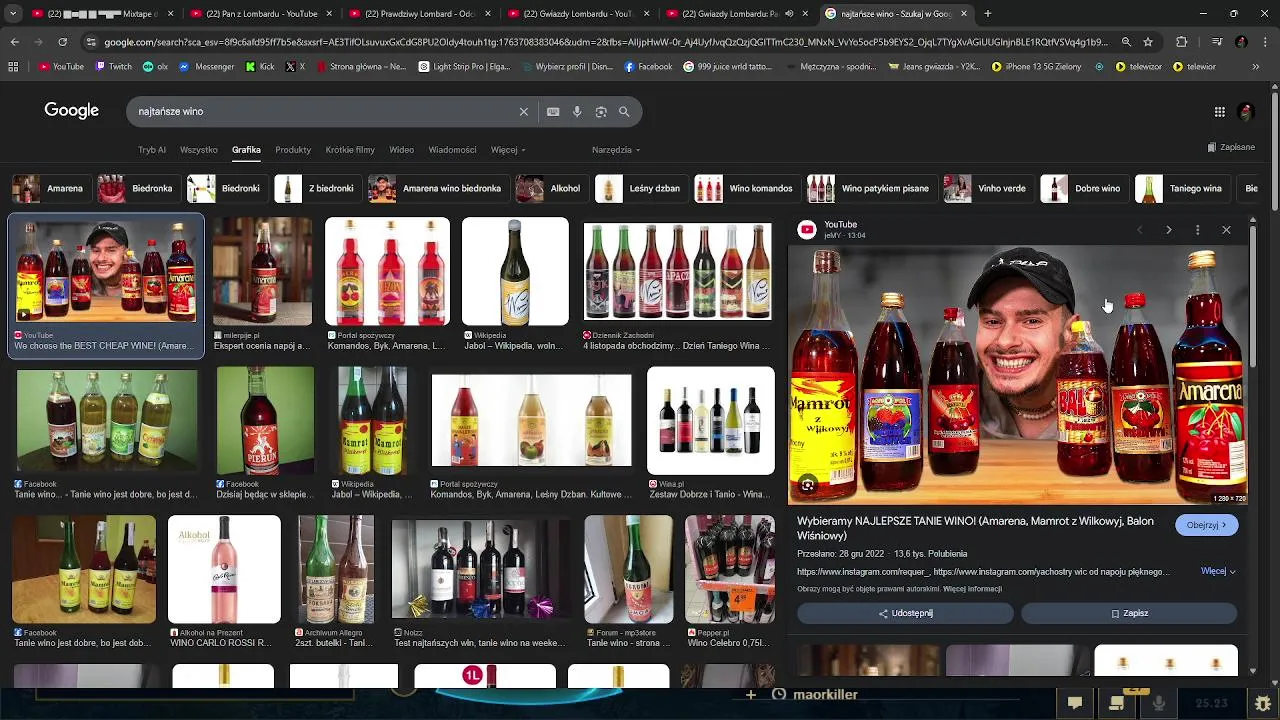The width and height of the screenshot is (1280, 720).
Task: Switch to the Wszystko tab
Action: (x=199, y=150)
